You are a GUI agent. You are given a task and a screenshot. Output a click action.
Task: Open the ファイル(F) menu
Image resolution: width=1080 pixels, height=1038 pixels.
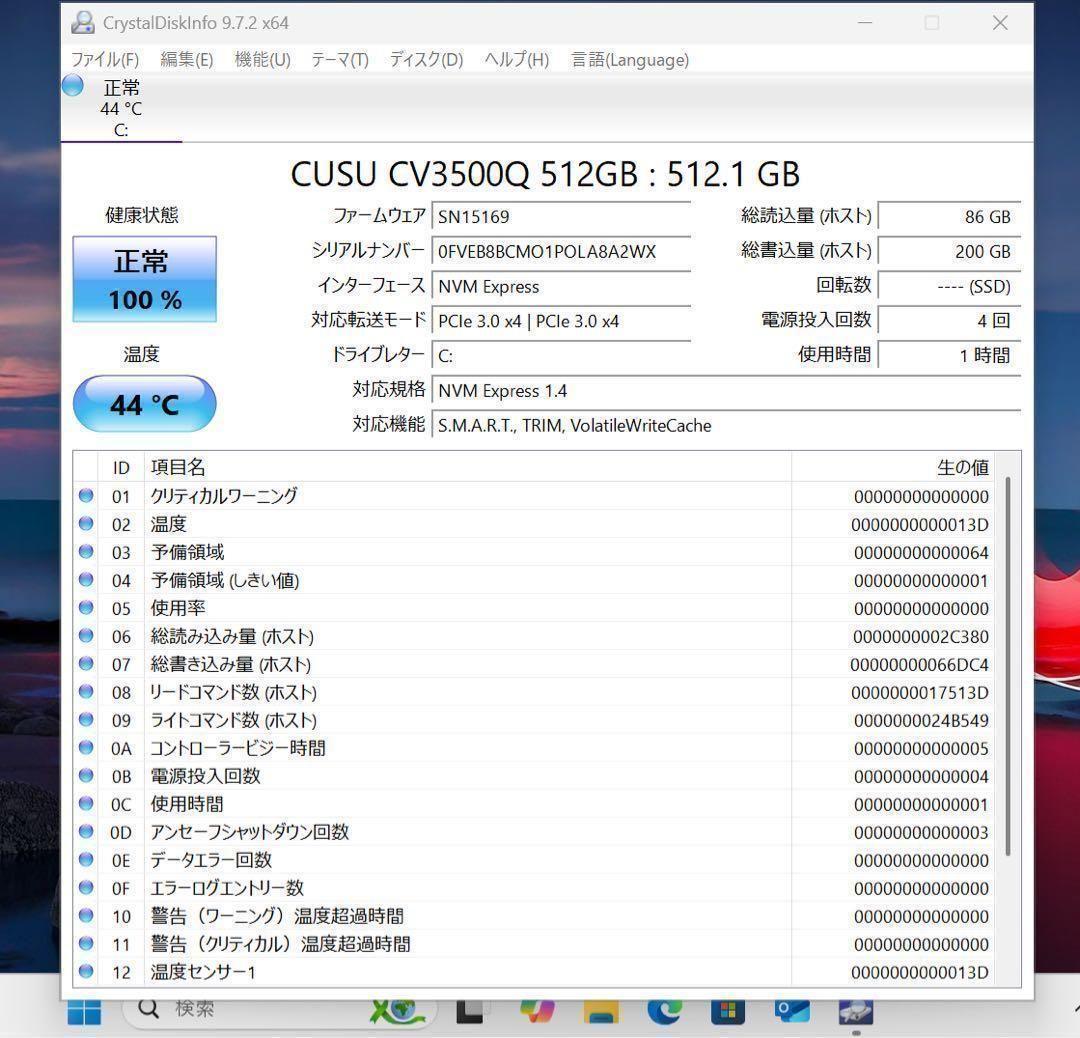click(x=102, y=60)
